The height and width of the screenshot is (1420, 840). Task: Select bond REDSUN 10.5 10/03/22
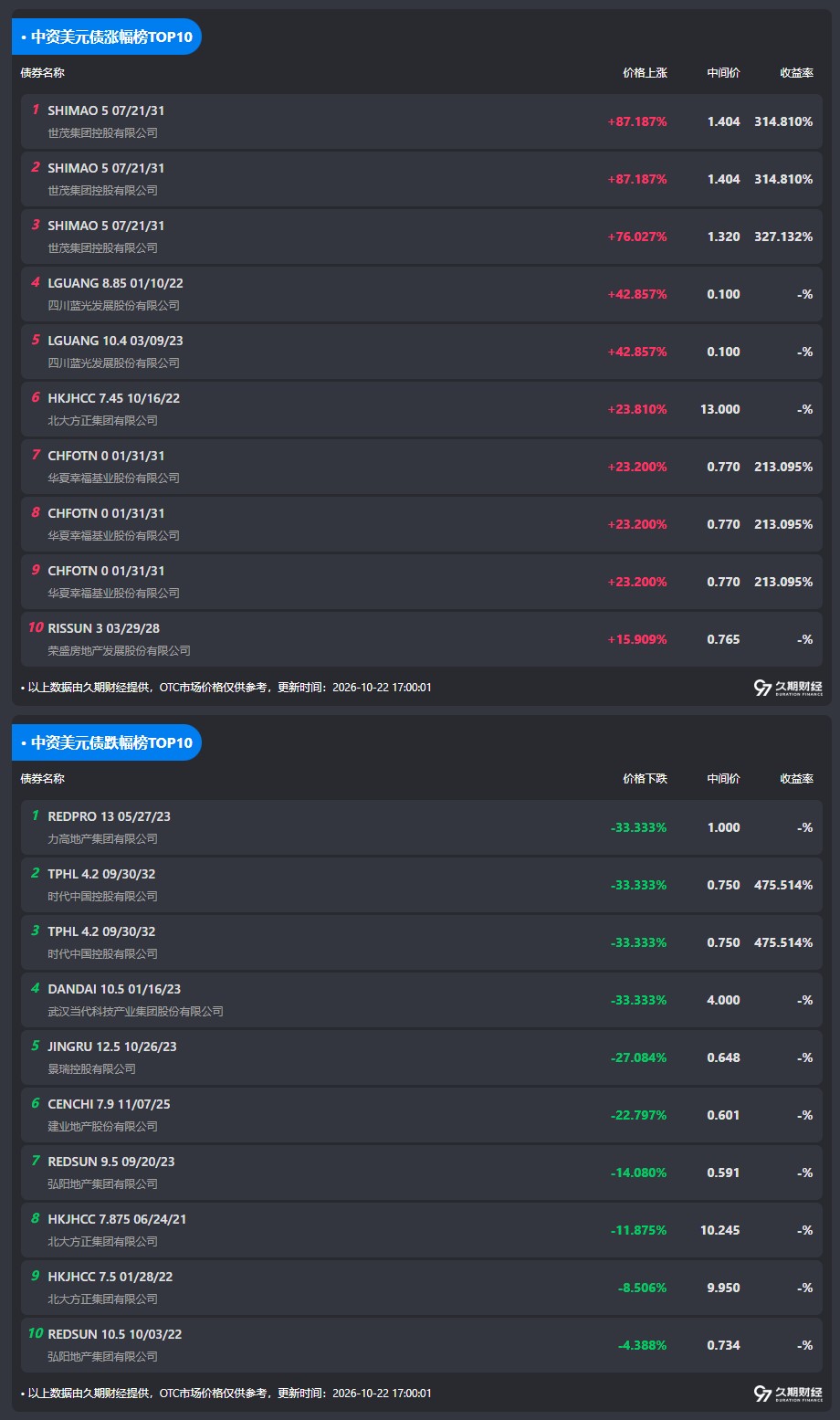[422, 1345]
